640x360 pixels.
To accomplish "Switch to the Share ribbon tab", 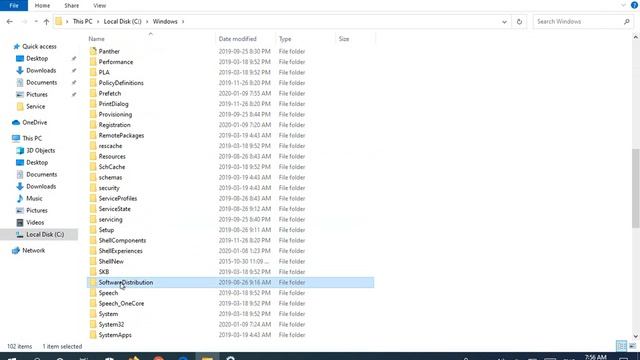I will point(71,6).
